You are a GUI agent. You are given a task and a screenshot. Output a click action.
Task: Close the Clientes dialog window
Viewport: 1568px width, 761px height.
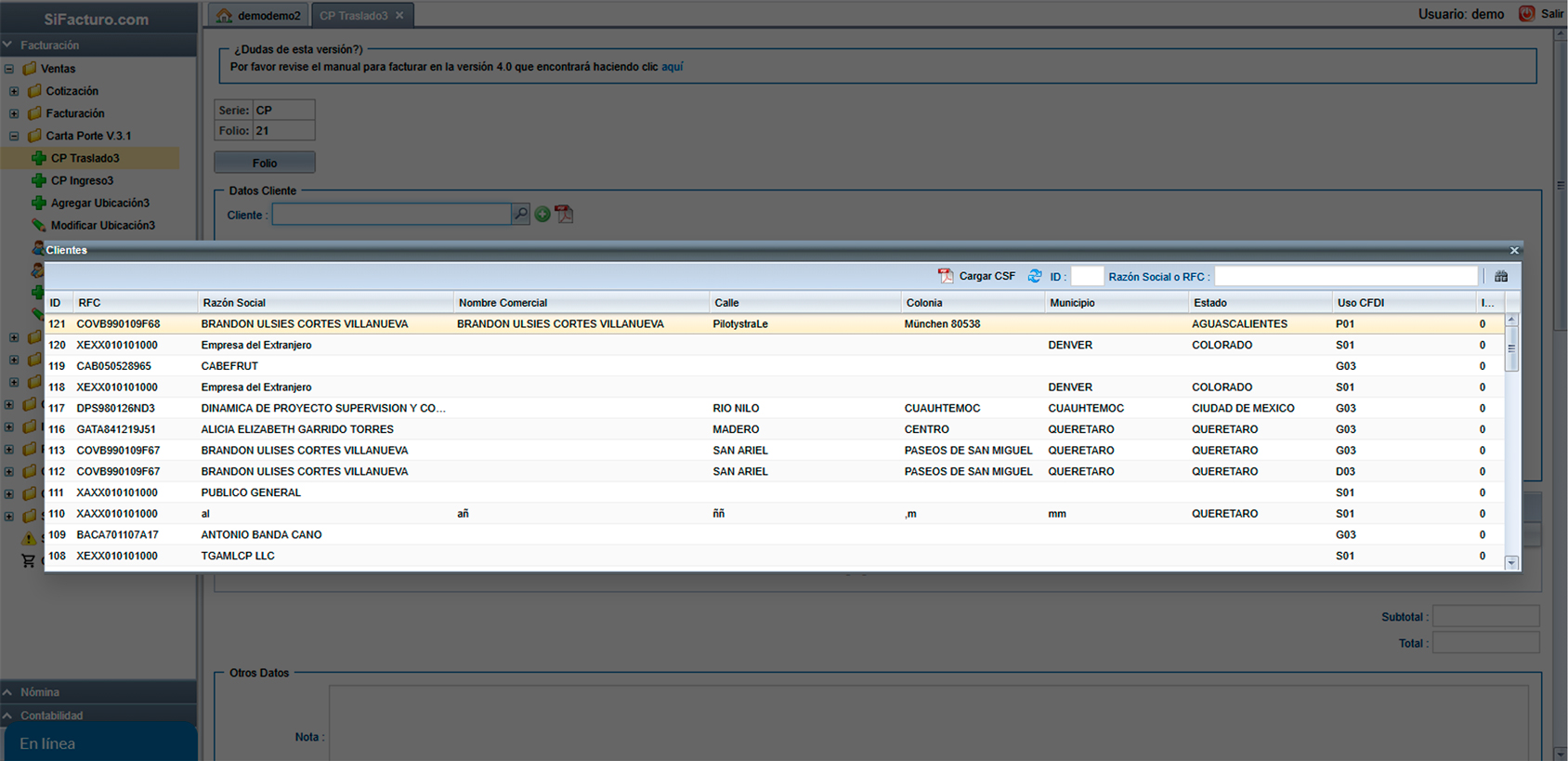point(1514,250)
